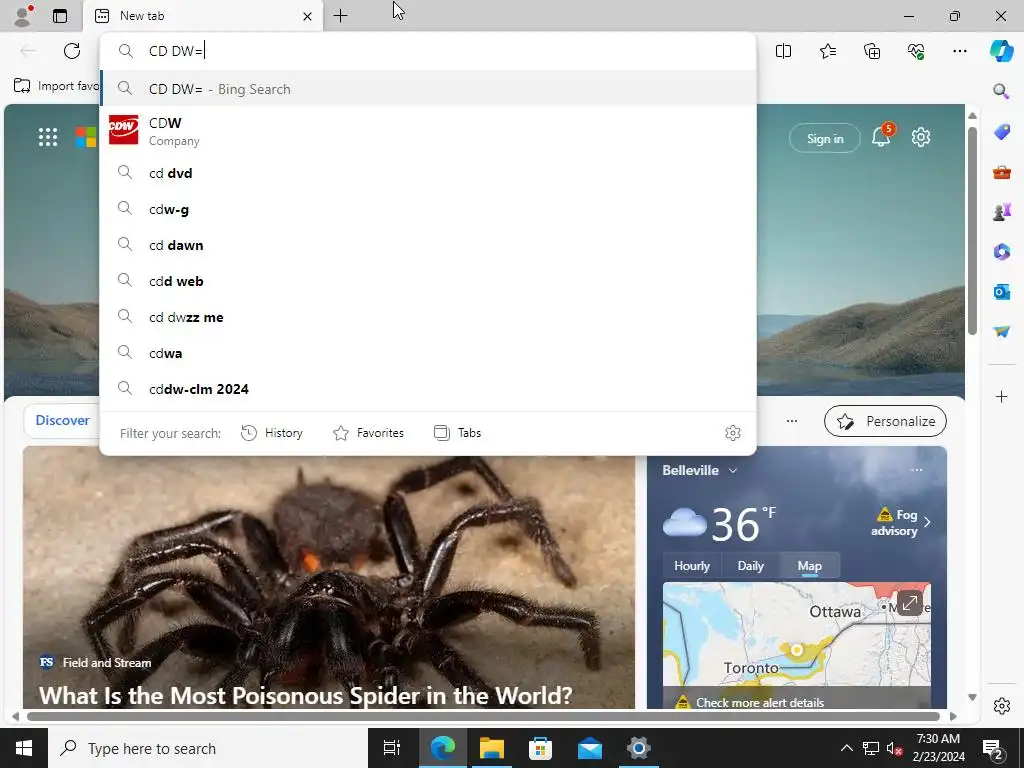Image resolution: width=1024 pixels, height=768 pixels.
Task: Click the vertical page scrollbar thumb
Action: tap(972, 231)
